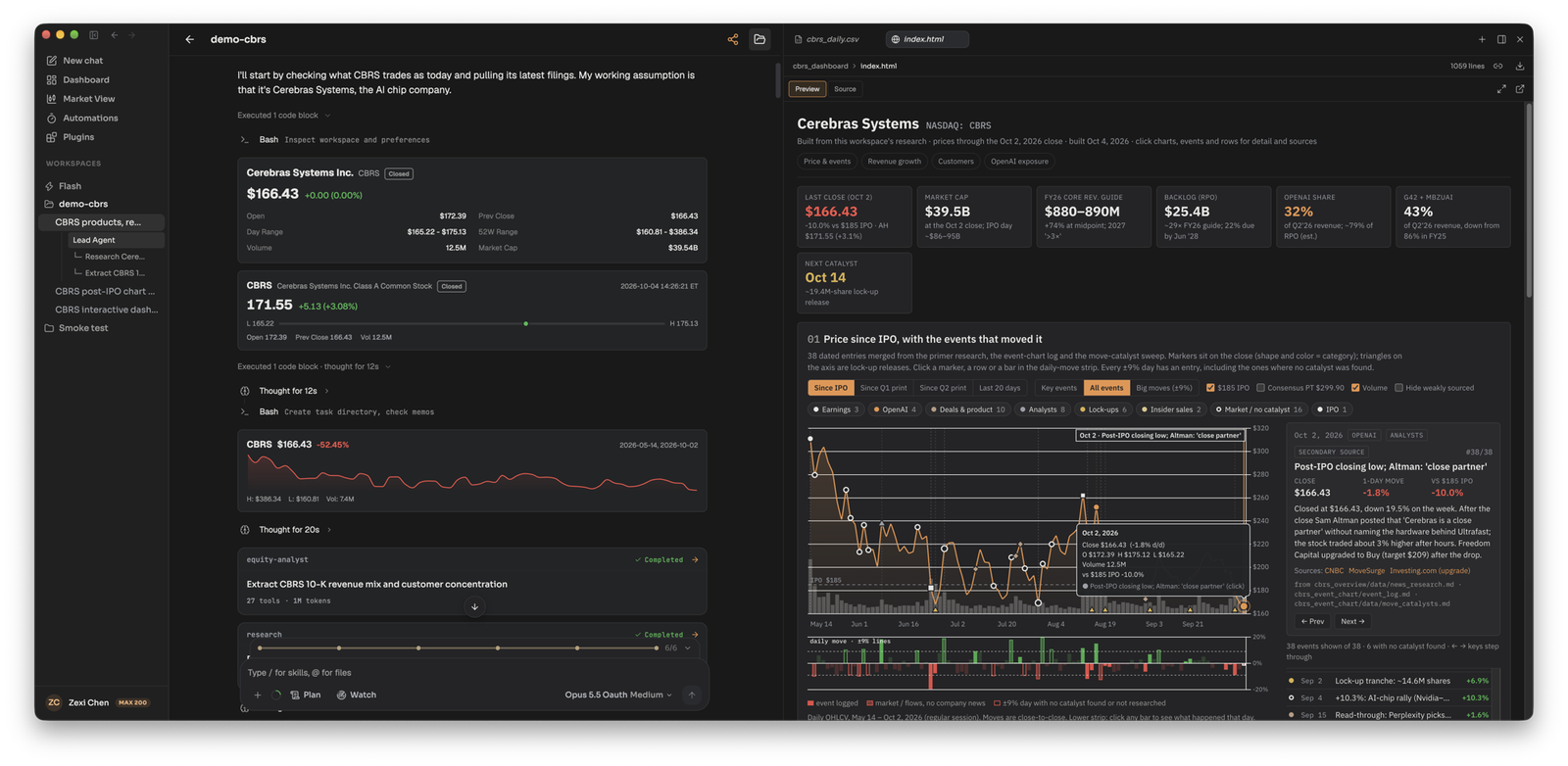Toggle the Lock-ups category filter chip
Image resolution: width=1568 pixels, height=766 pixels.
[x=1102, y=409]
